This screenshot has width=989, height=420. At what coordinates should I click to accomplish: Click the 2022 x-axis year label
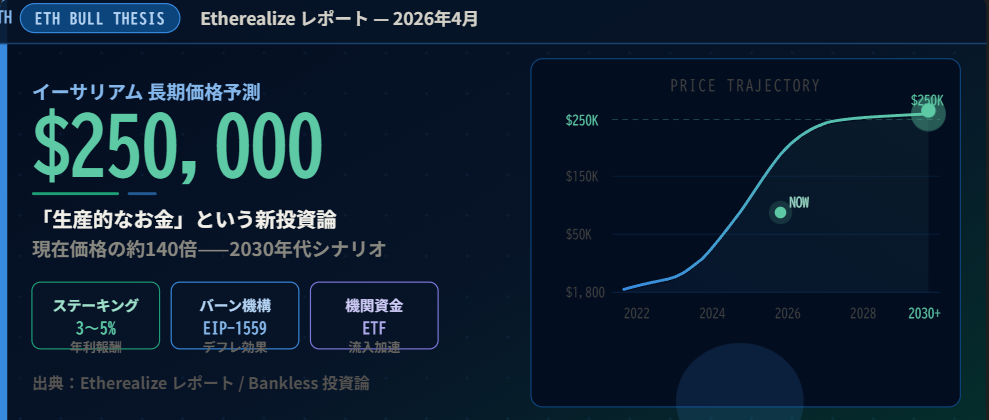(636, 314)
